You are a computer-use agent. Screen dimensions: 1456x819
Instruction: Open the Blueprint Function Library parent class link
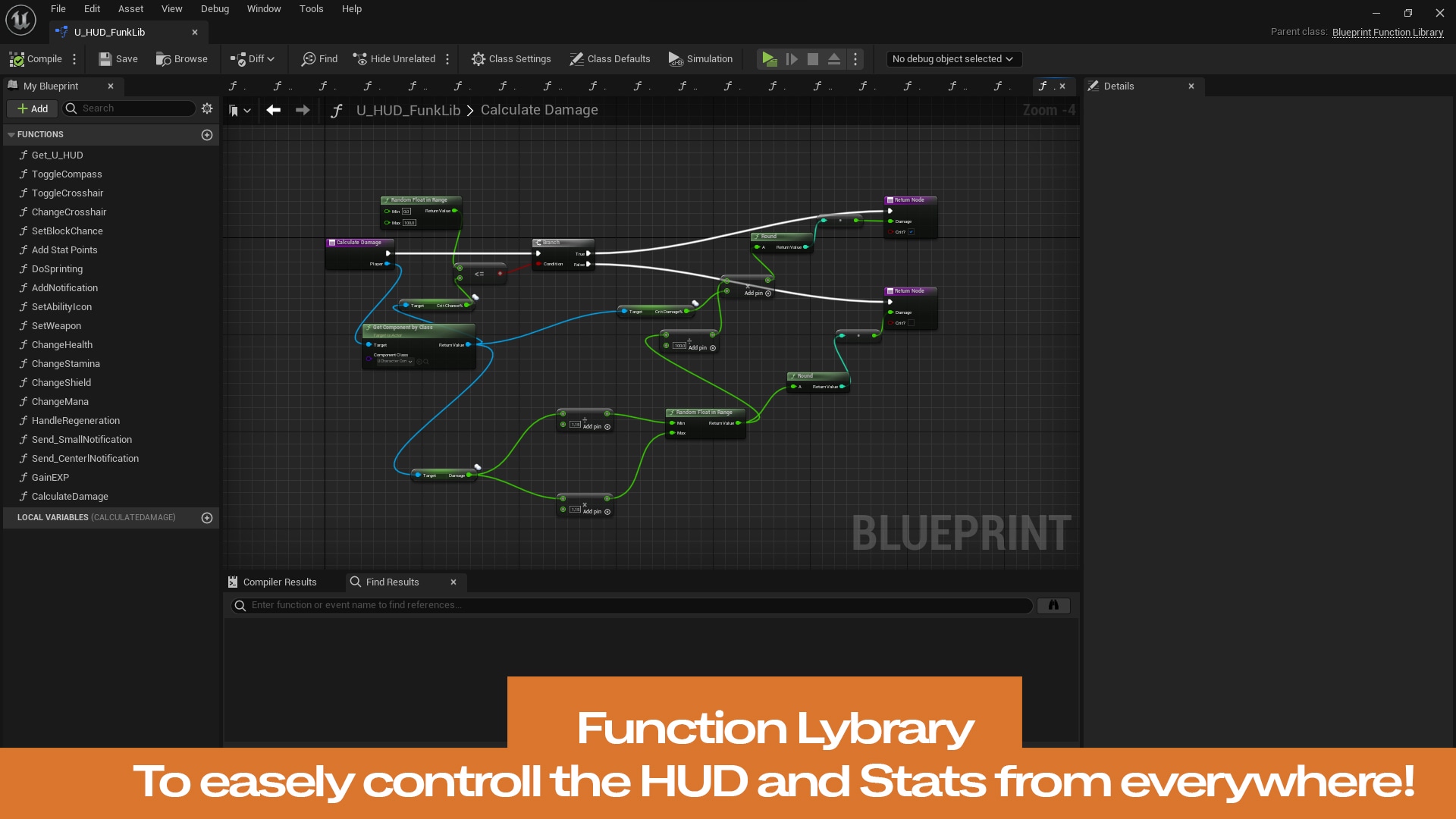pyautogui.click(x=1388, y=32)
